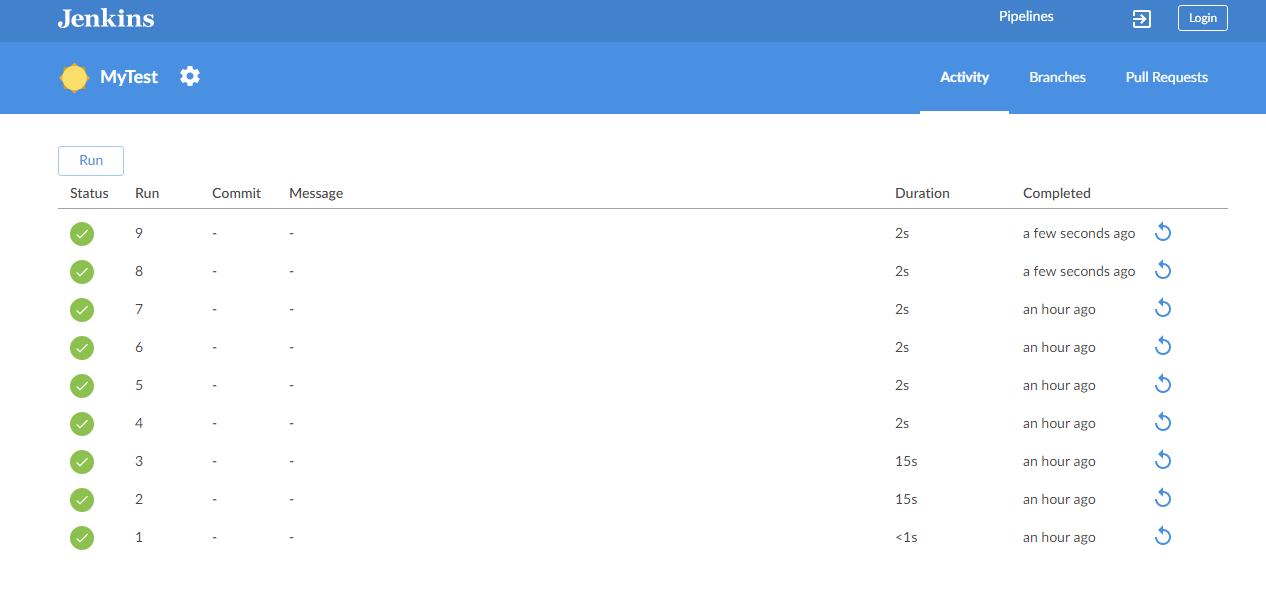Screen dimensions: 1266x590
Task: Open the Pull Requests tab
Action: [1166, 77]
